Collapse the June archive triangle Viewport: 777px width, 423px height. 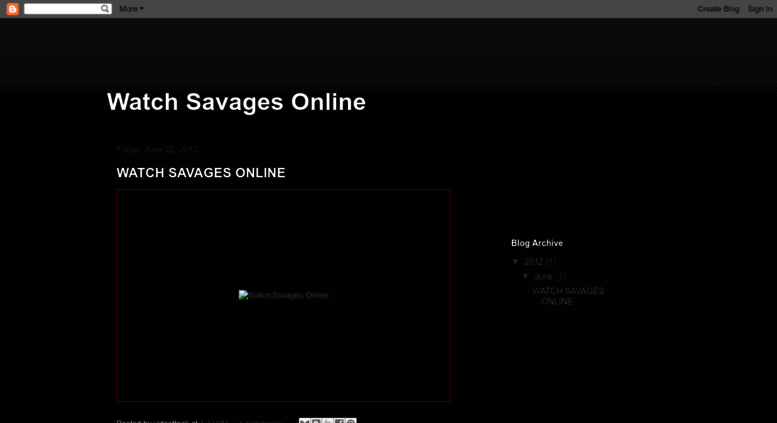(x=526, y=276)
